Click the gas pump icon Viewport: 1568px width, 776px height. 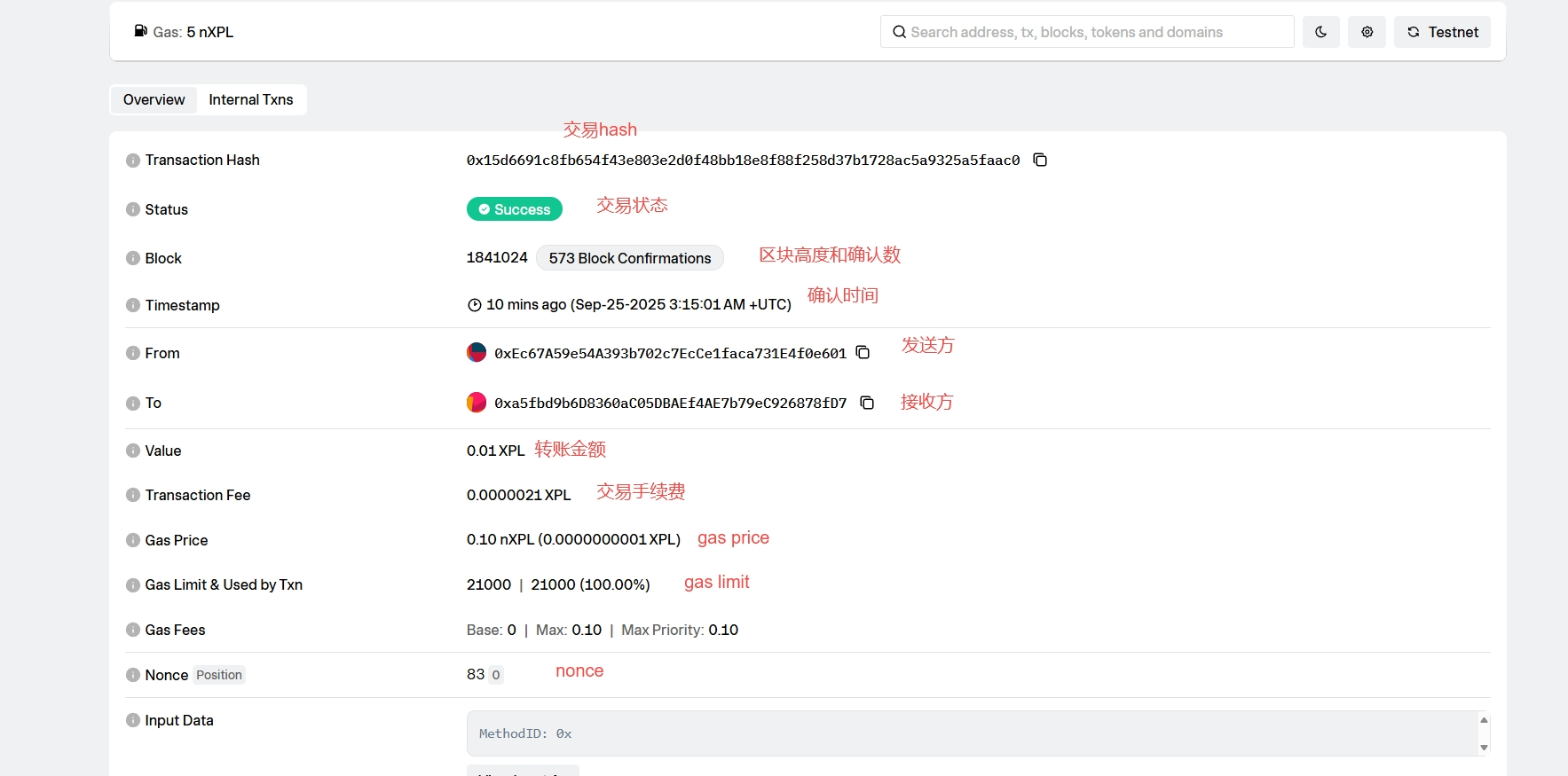(140, 31)
